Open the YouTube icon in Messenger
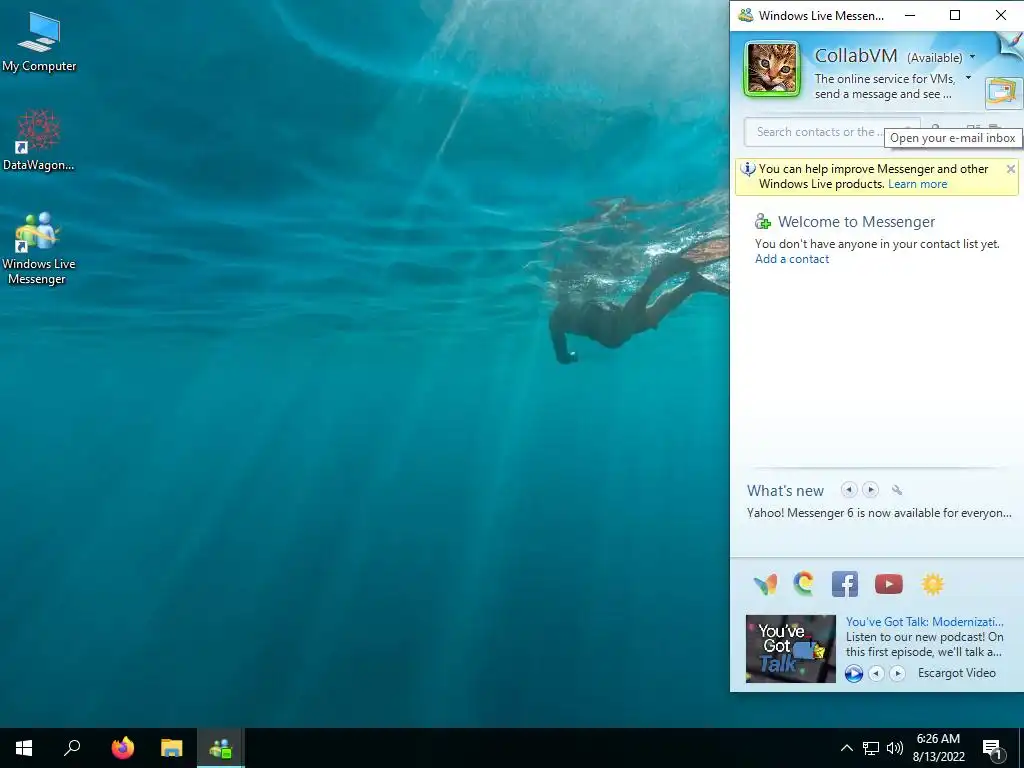1024x768 pixels. pyautogui.click(x=888, y=584)
